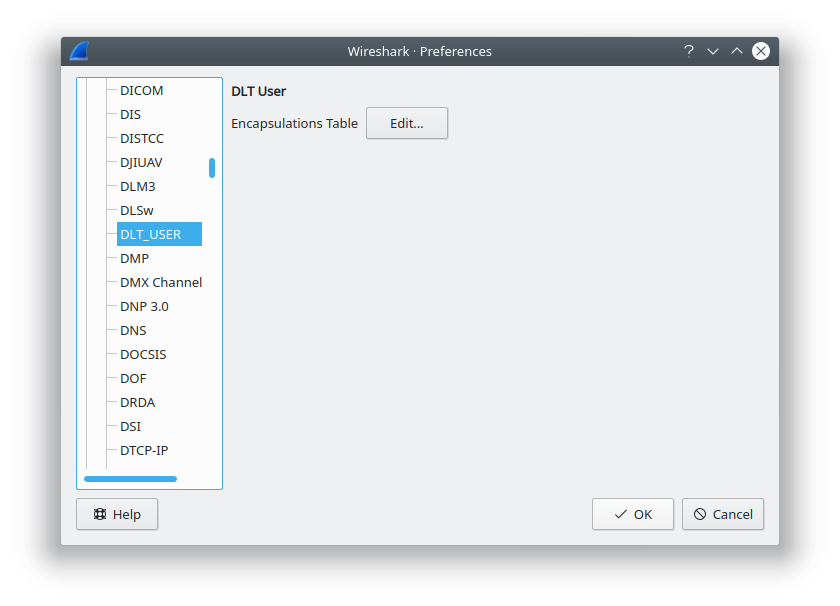Open DJIUAV protocol preferences
840x606 pixels.
click(x=141, y=162)
